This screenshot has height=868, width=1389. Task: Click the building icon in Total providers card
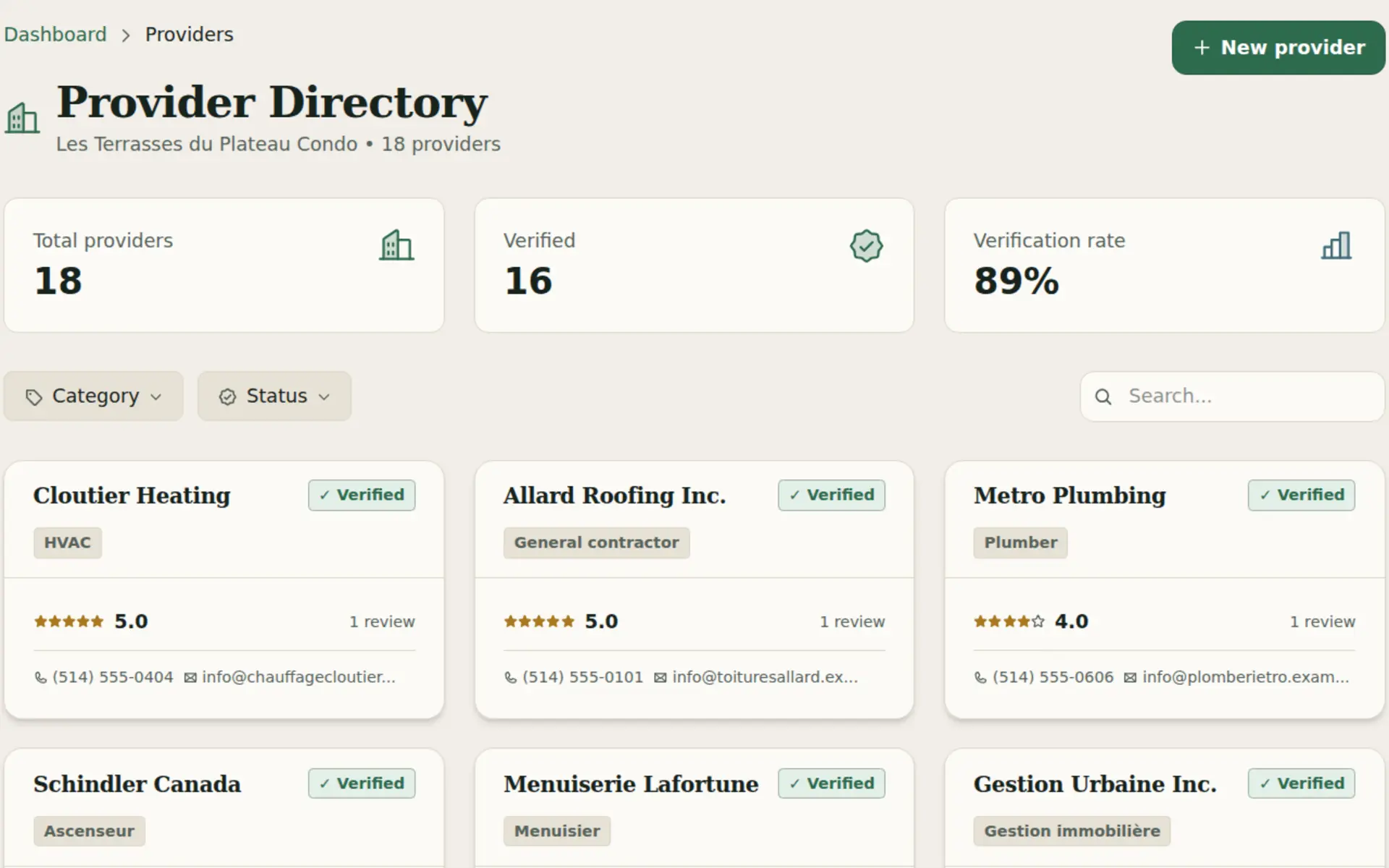pos(396,245)
